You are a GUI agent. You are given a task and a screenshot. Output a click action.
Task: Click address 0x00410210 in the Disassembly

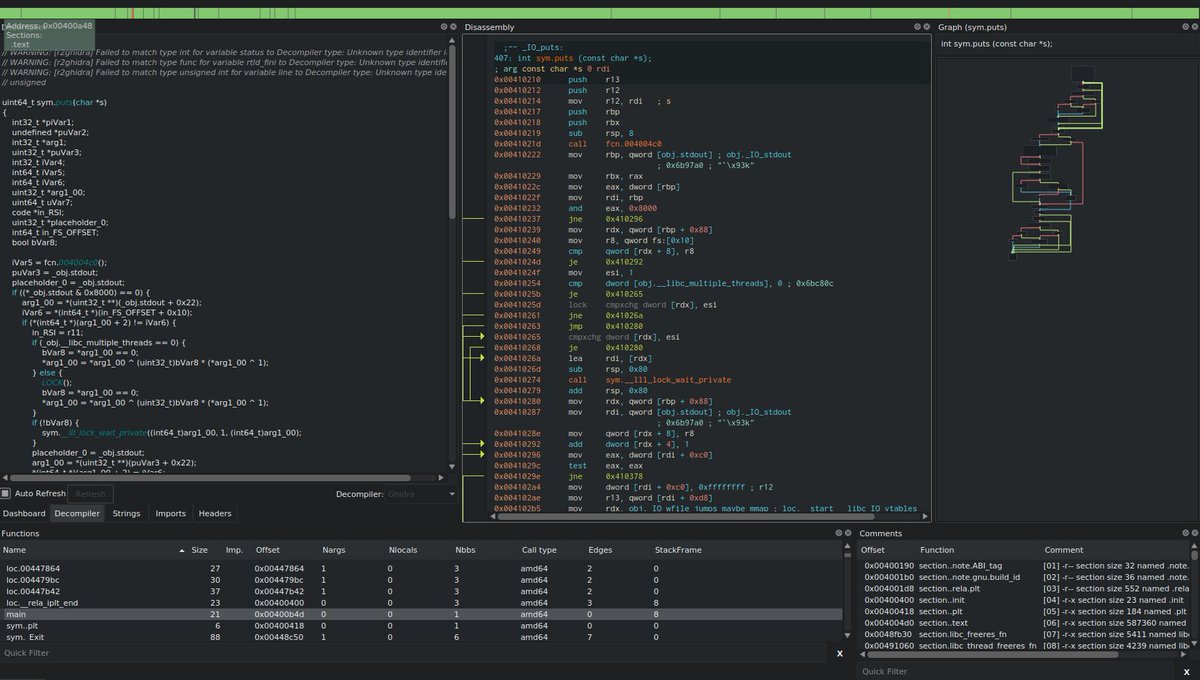[x=517, y=80]
